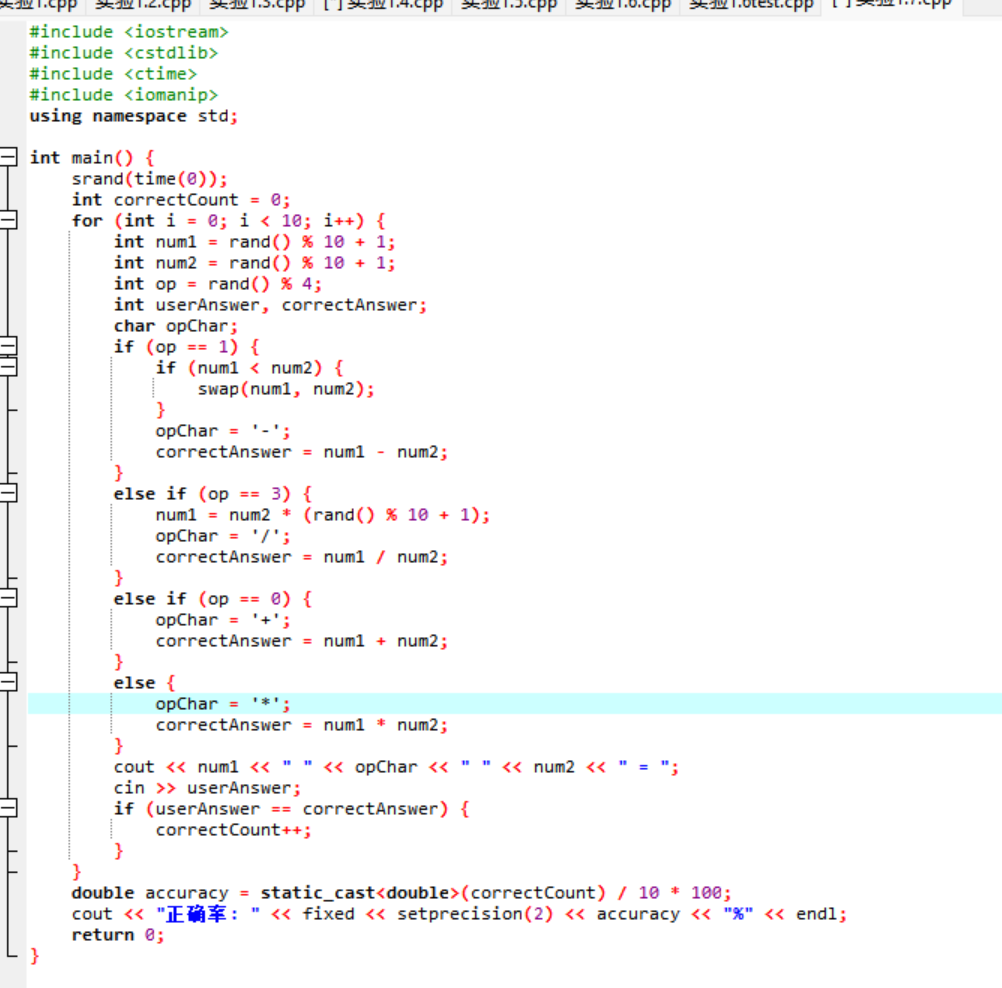Collapse the 'if (op == 1)' block fold
The height and width of the screenshot is (988, 1002).
coord(8,346)
